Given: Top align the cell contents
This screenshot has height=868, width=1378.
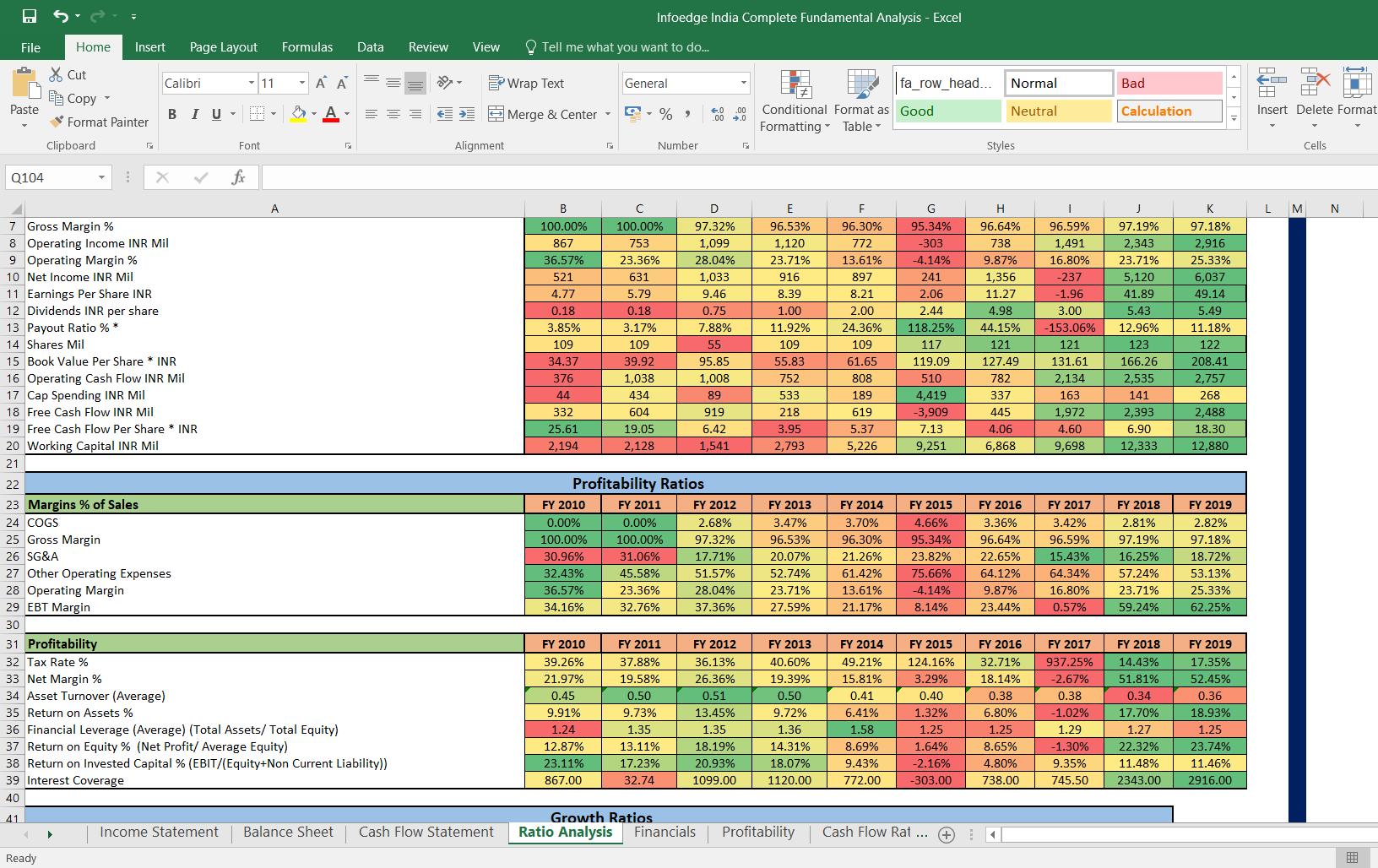Looking at the screenshot, I should pos(372,82).
